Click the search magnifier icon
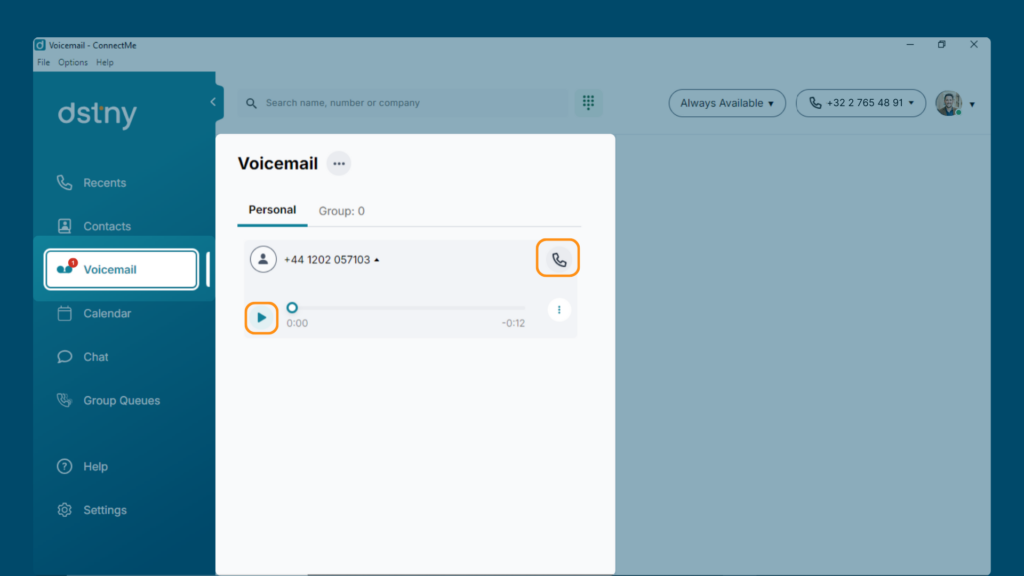Image resolution: width=1024 pixels, height=576 pixels. pos(251,103)
